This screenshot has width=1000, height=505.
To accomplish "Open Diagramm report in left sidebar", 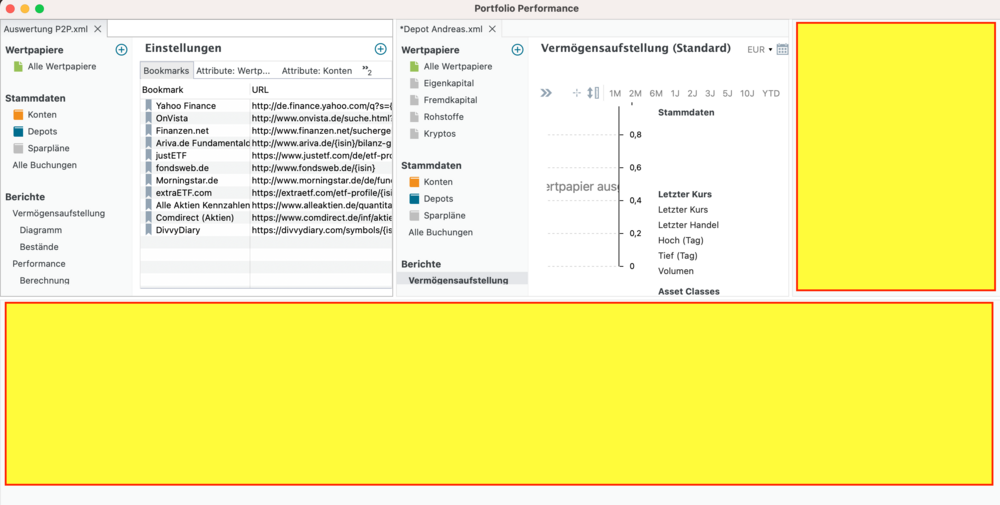I will (41, 230).
